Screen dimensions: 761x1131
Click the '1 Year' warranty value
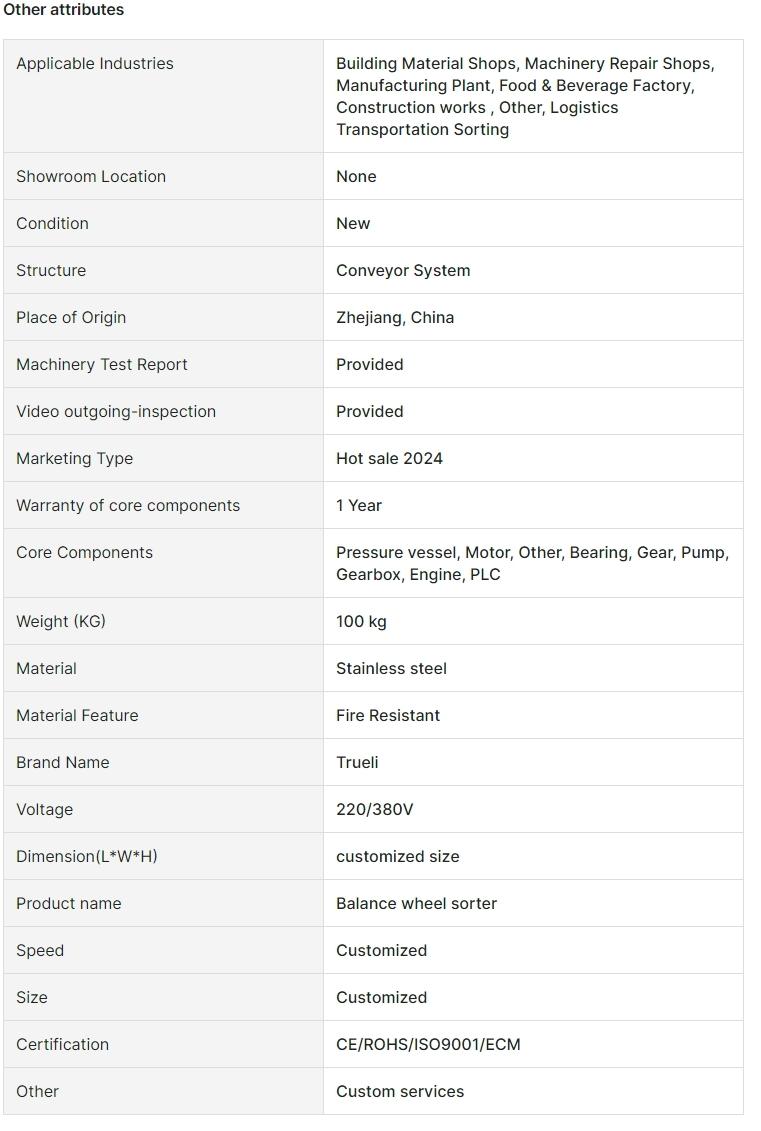point(359,506)
